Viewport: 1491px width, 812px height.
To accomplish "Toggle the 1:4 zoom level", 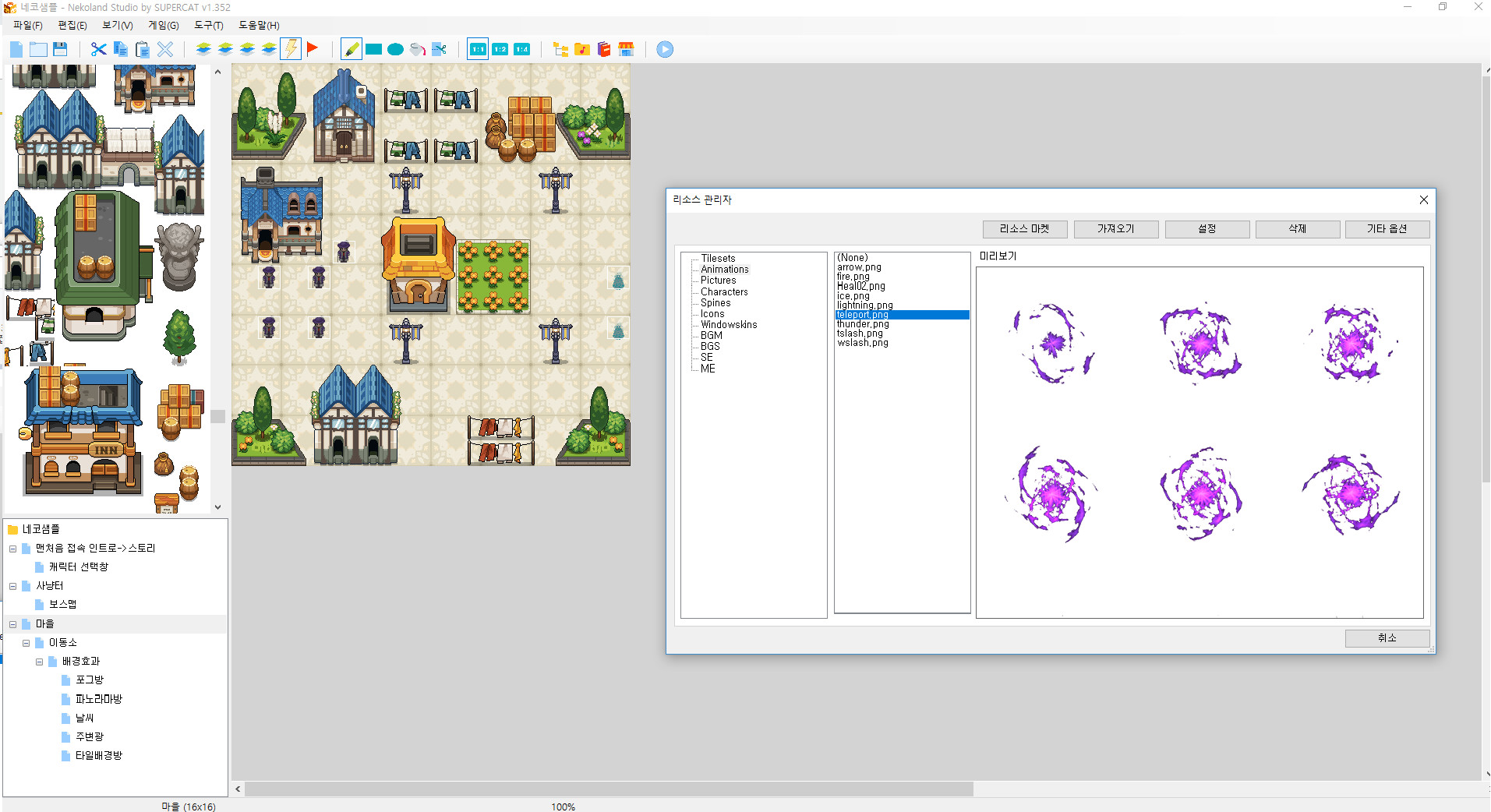I will click(521, 49).
